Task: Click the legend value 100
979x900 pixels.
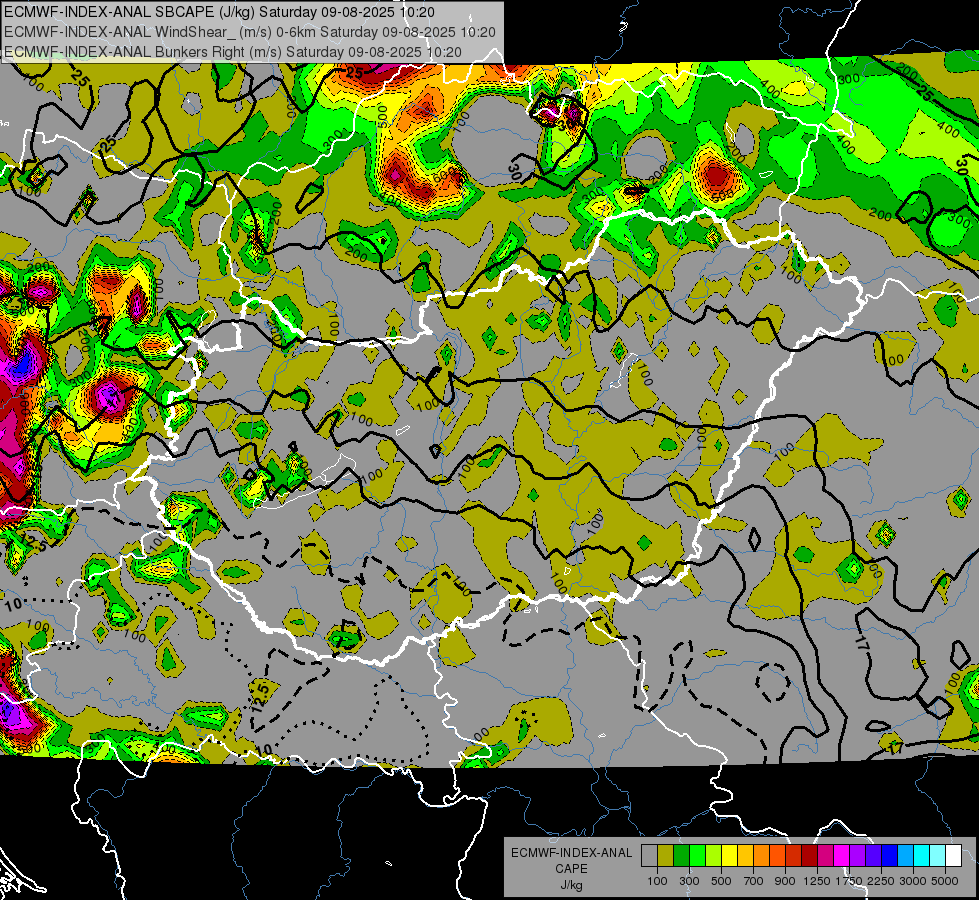Action: 657,881
